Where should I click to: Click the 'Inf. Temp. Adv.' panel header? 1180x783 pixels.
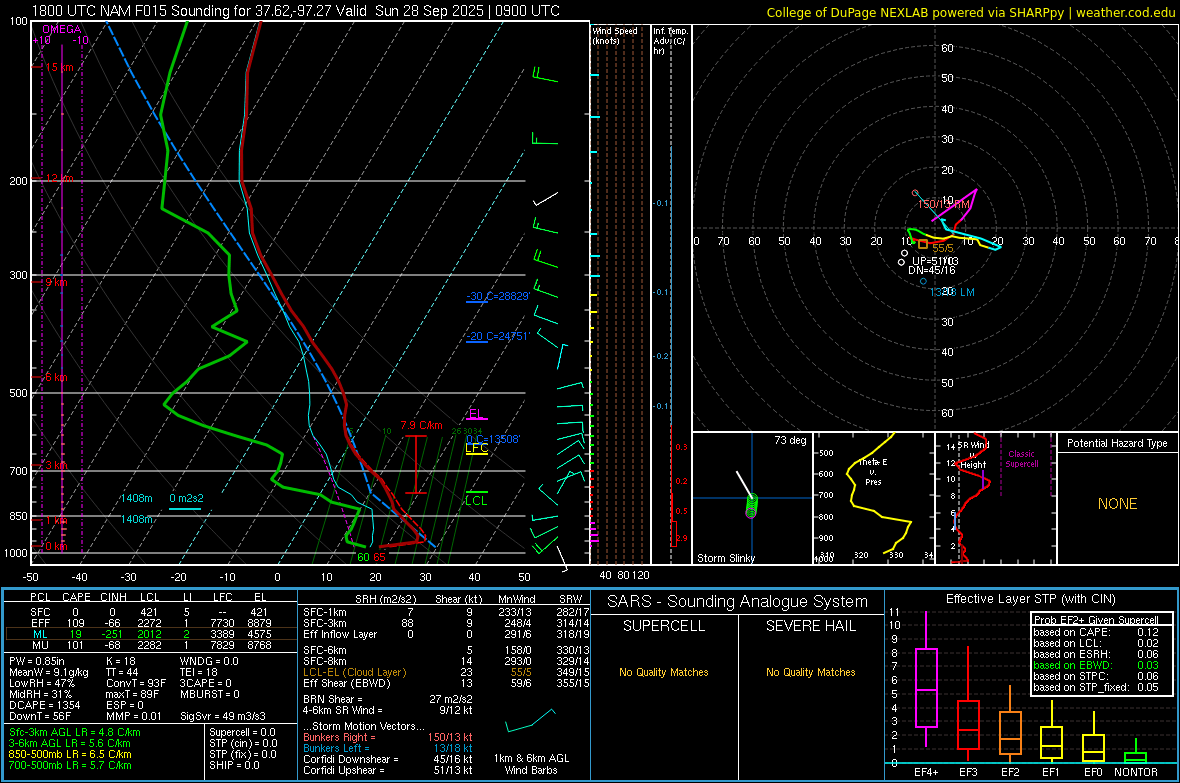coord(670,41)
